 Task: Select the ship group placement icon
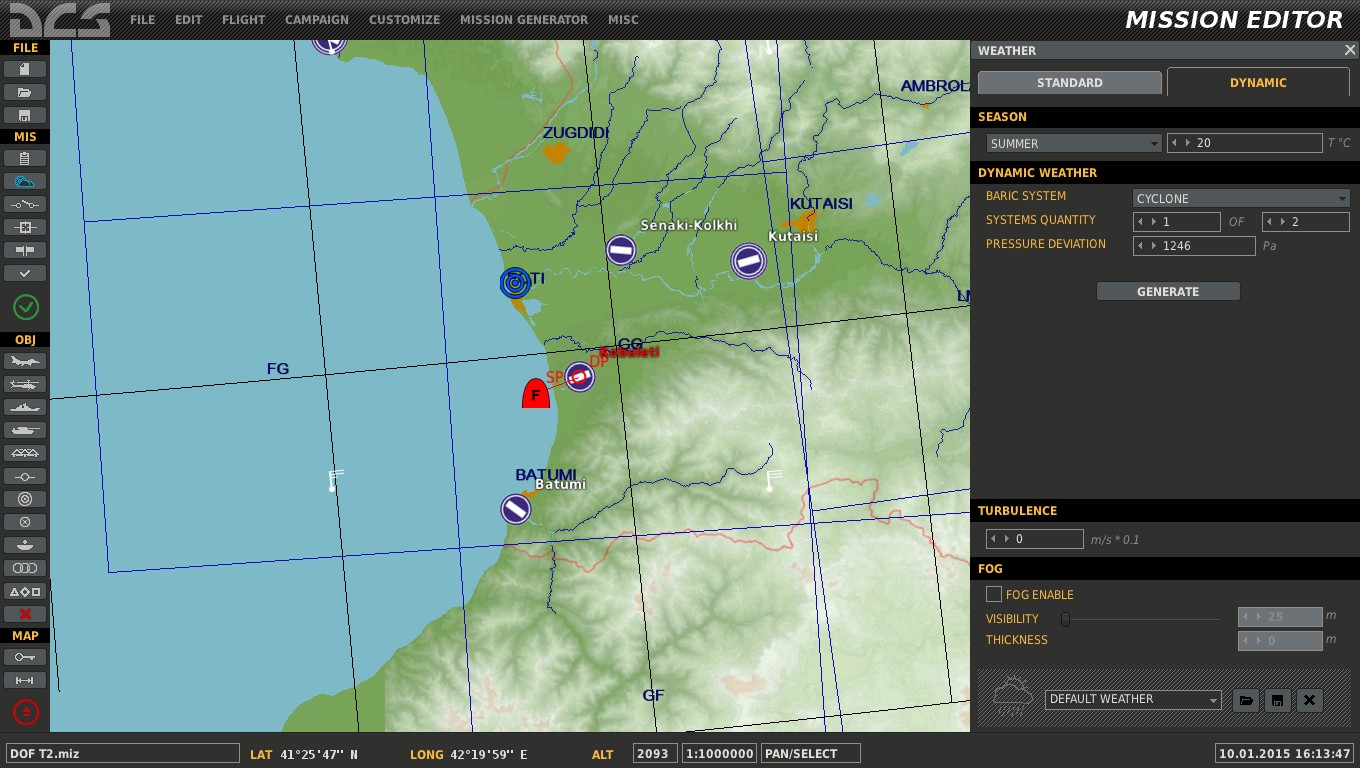point(25,407)
